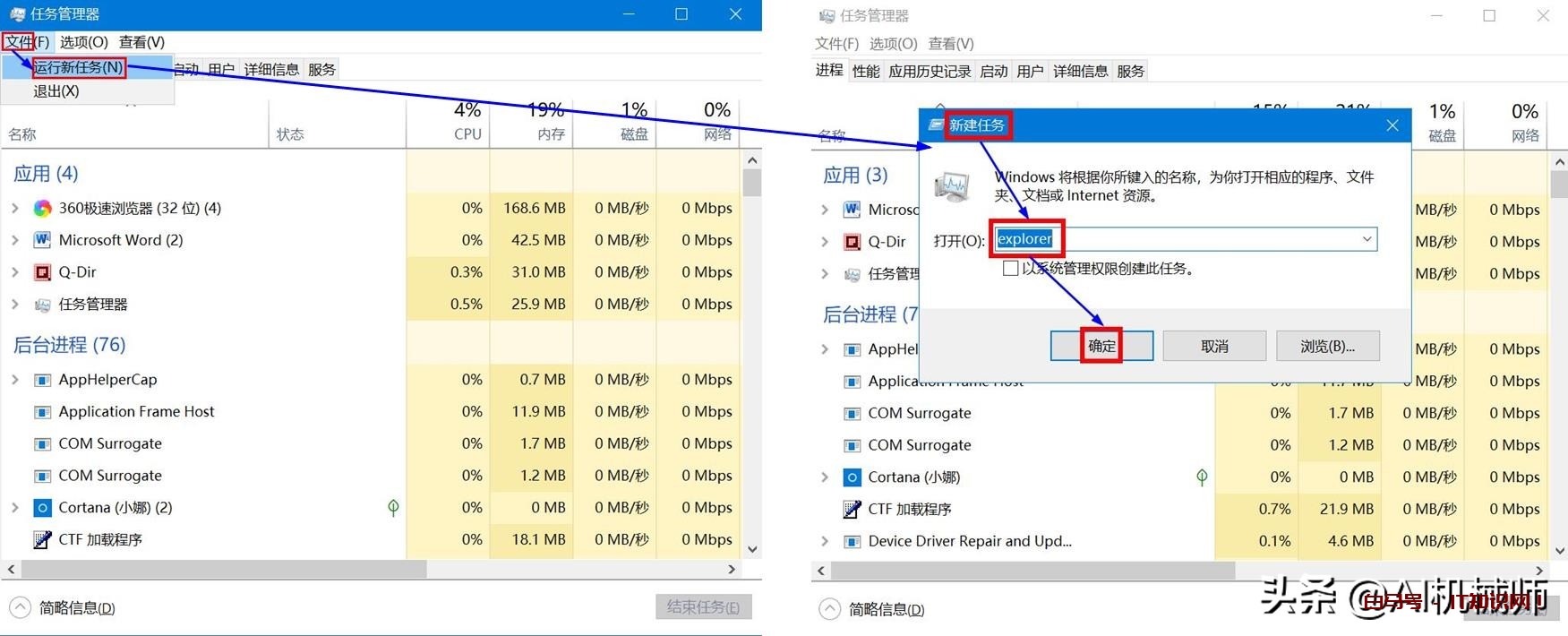Switch to the 性能 tab in right window

pyautogui.click(x=865, y=71)
